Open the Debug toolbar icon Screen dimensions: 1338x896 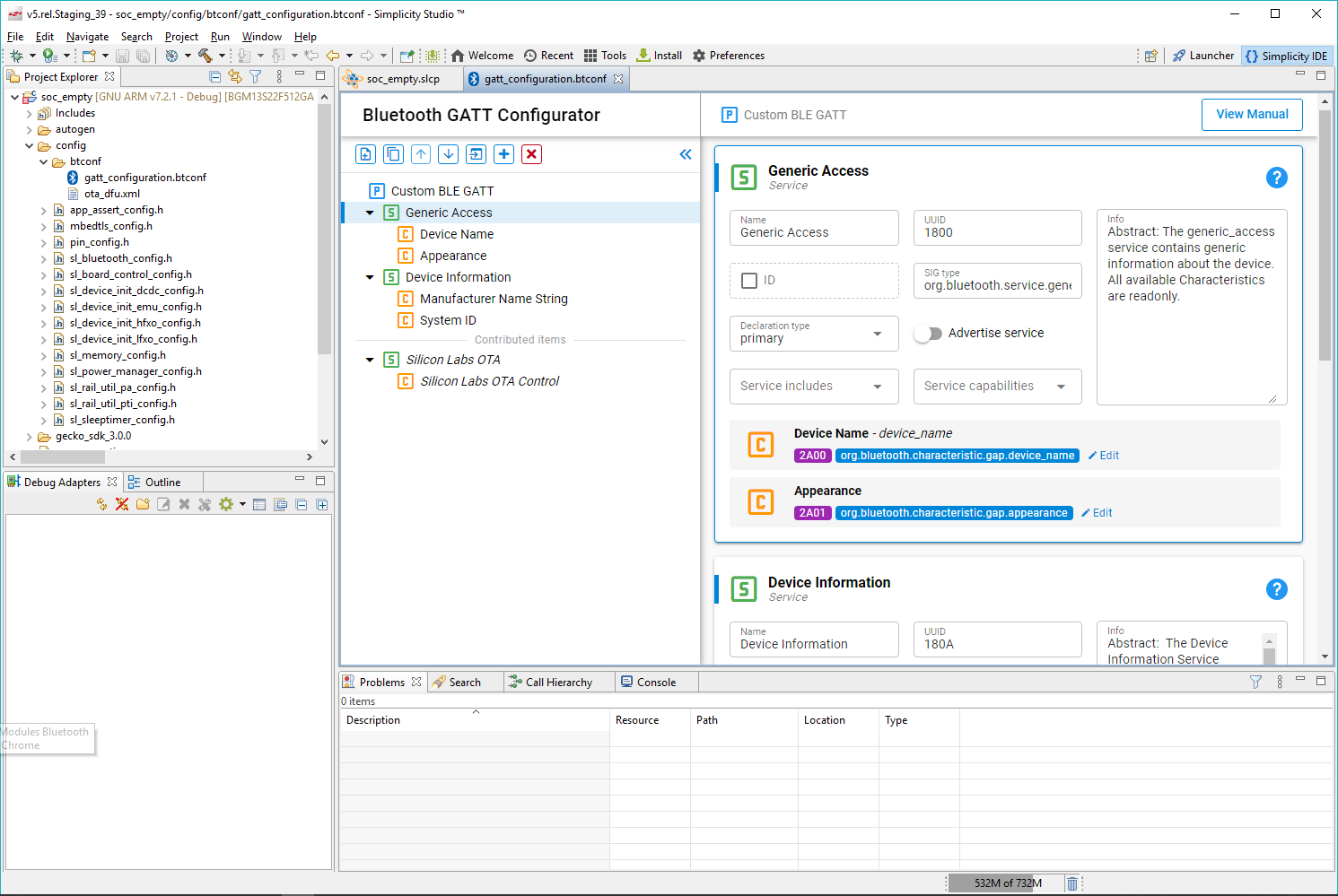click(17, 55)
